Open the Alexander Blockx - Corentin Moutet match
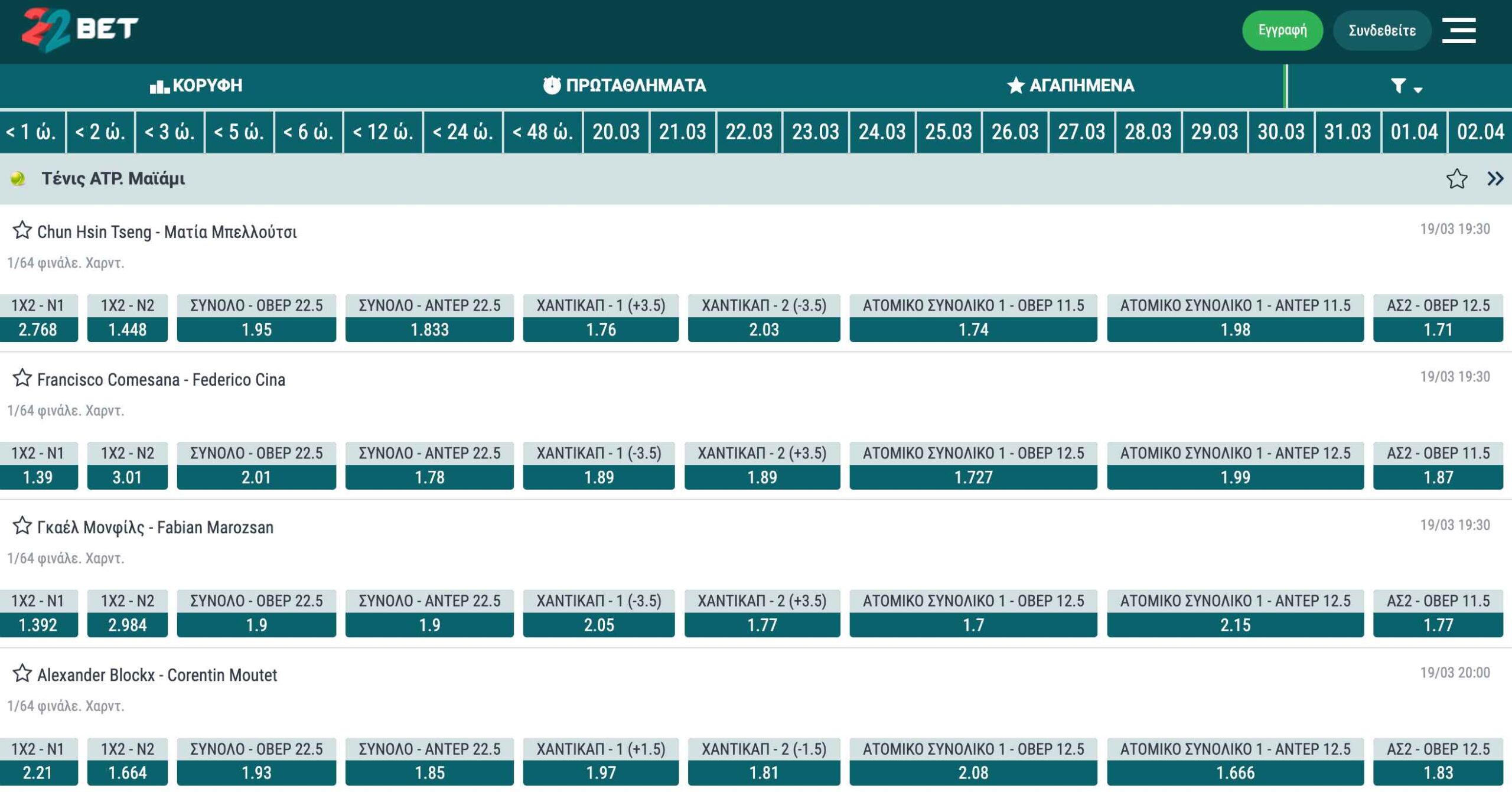The width and height of the screenshot is (1512, 792). coord(157,675)
